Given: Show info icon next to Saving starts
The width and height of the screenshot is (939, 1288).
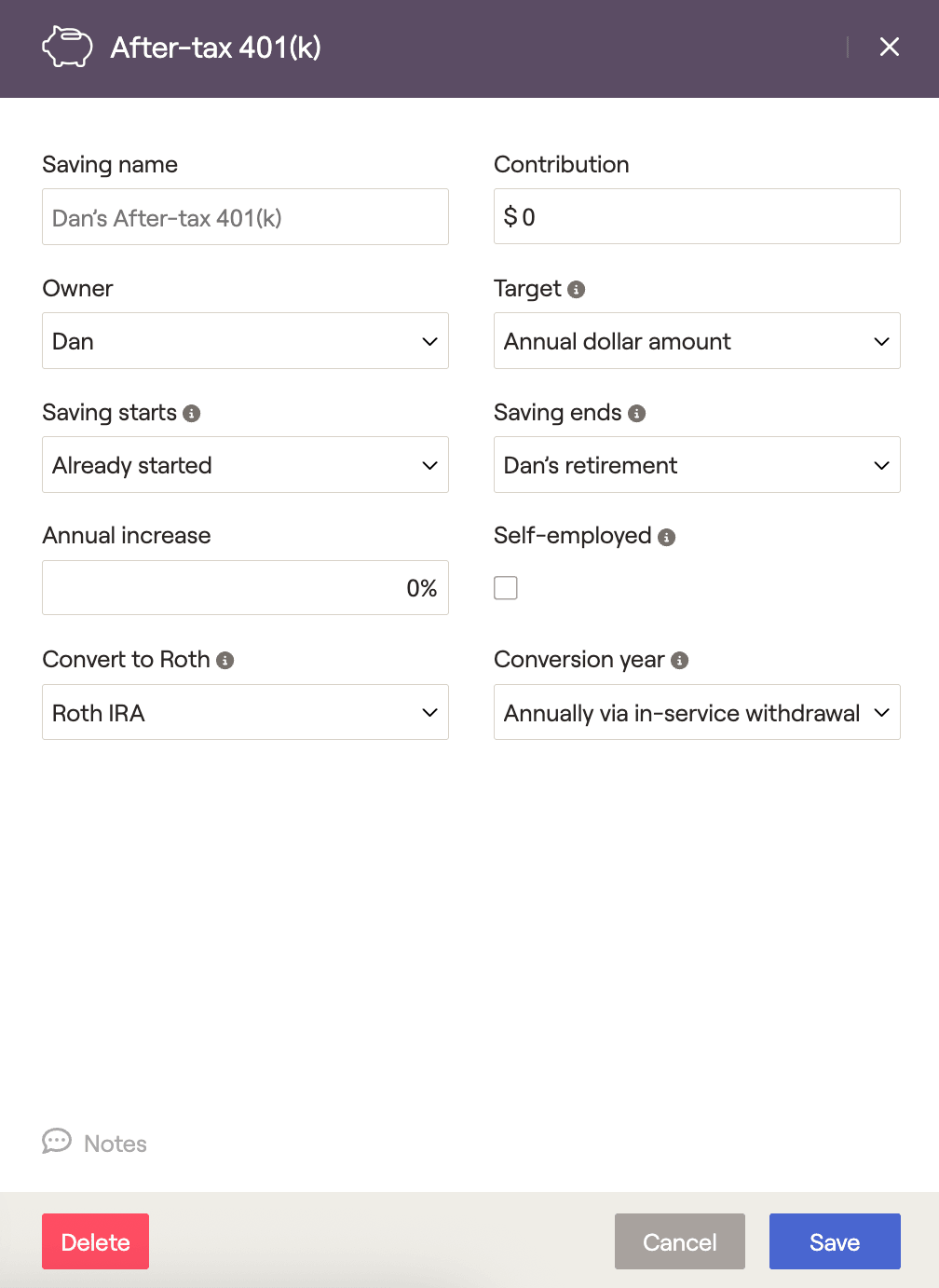Looking at the screenshot, I should click(x=192, y=414).
